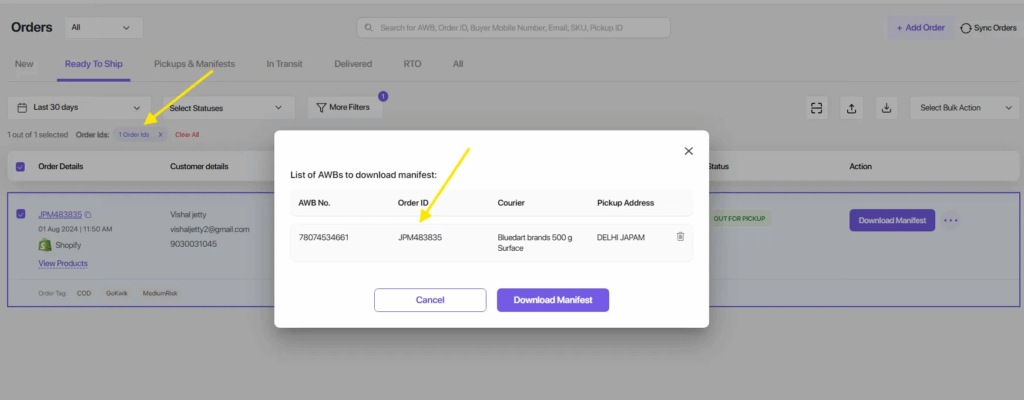Open the Last 30 days date dropdown
1024x400 pixels.
[x=78, y=108]
